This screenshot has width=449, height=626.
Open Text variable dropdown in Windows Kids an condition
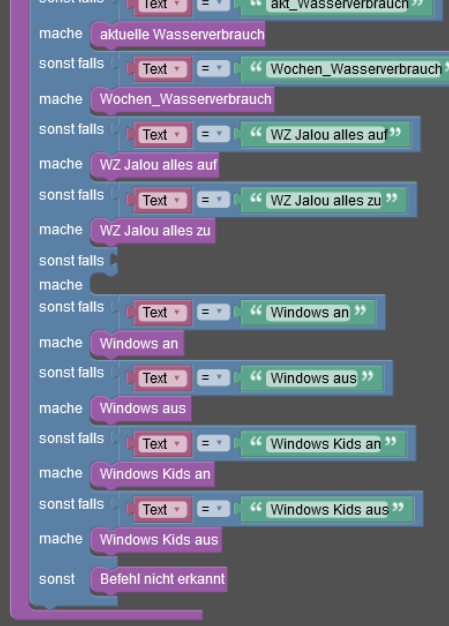[163, 444]
